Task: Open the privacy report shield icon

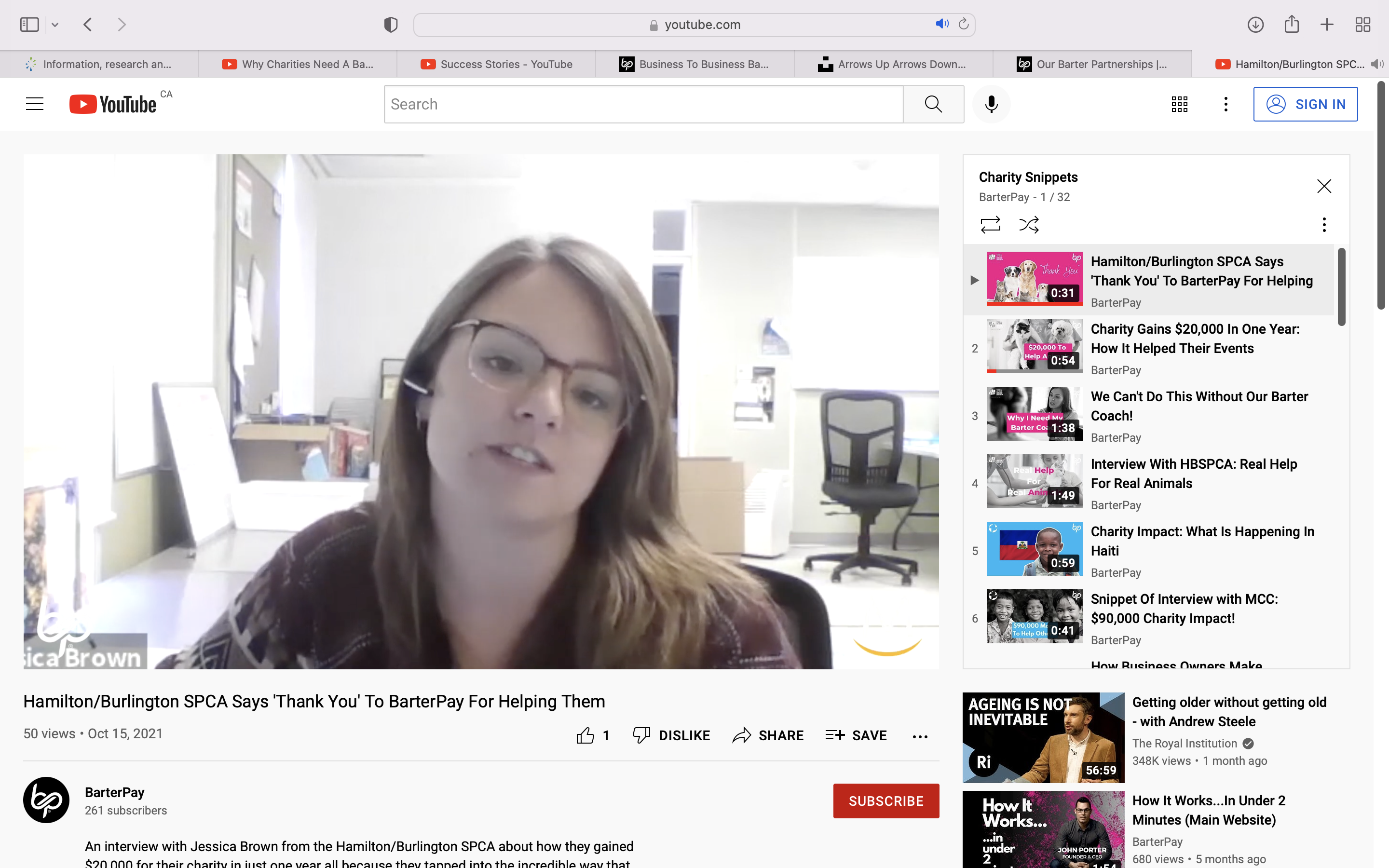Action: [x=391, y=25]
